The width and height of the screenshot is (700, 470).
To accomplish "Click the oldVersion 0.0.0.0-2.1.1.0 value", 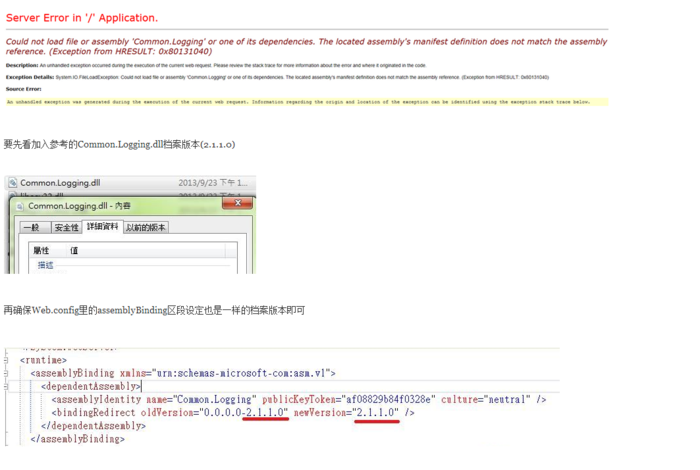I will coord(246,412).
